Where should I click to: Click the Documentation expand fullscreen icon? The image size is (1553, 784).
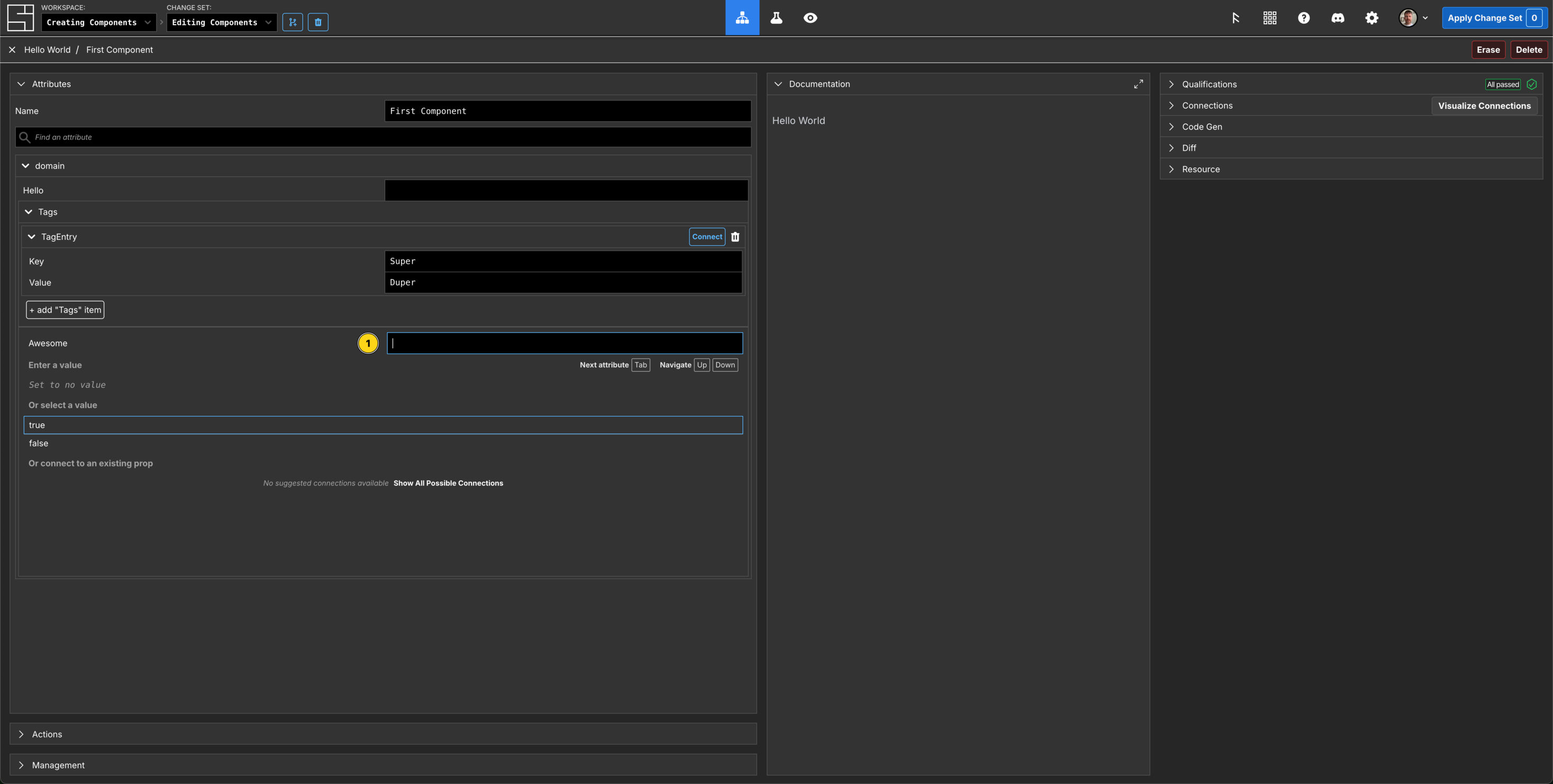pyautogui.click(x=1138, y=84)
